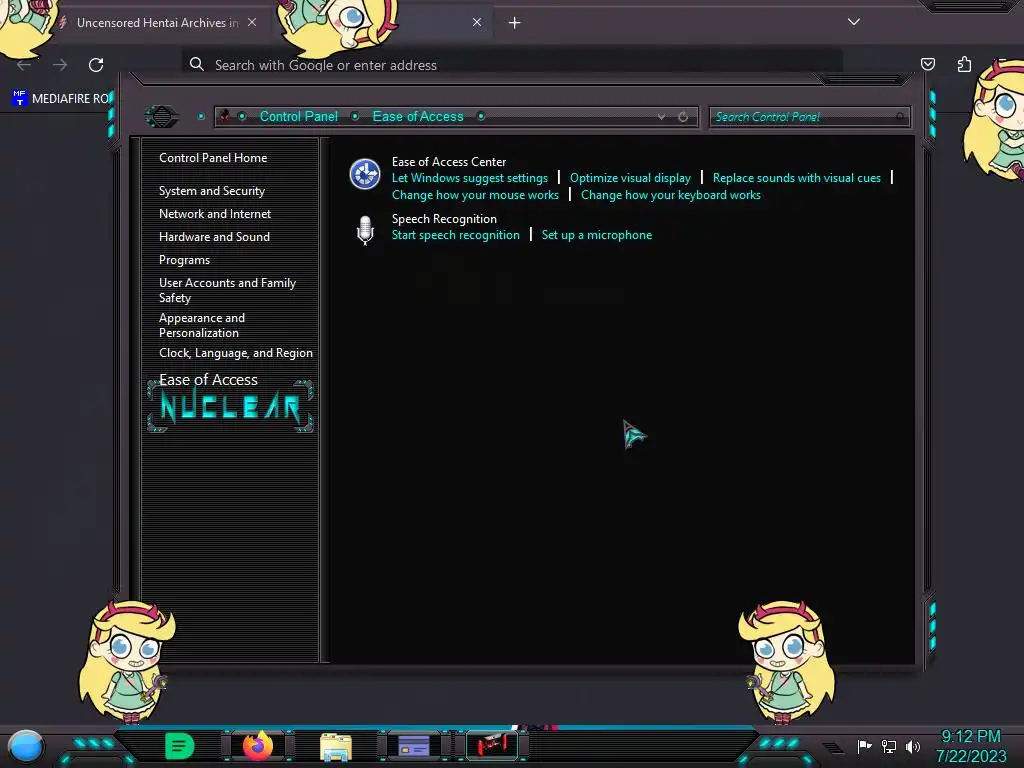Open Firefox list all tabs chevron
1024x768 pixels.
coord(854,22)
